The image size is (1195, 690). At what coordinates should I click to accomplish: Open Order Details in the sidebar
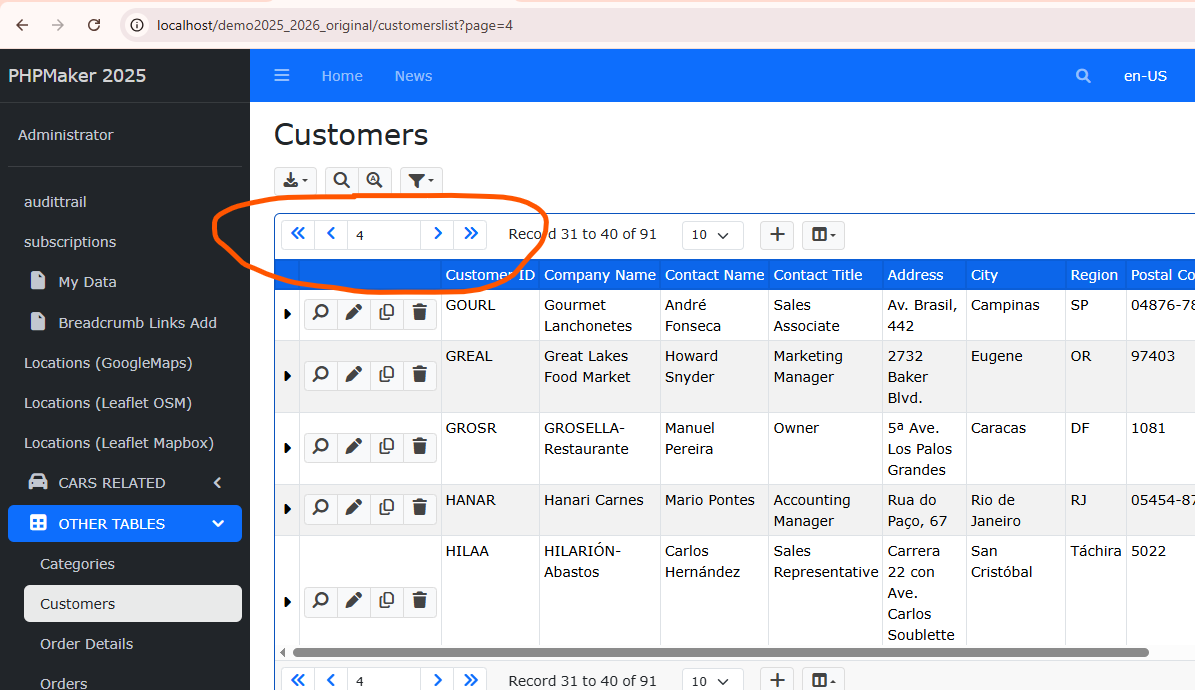(87, 644)
